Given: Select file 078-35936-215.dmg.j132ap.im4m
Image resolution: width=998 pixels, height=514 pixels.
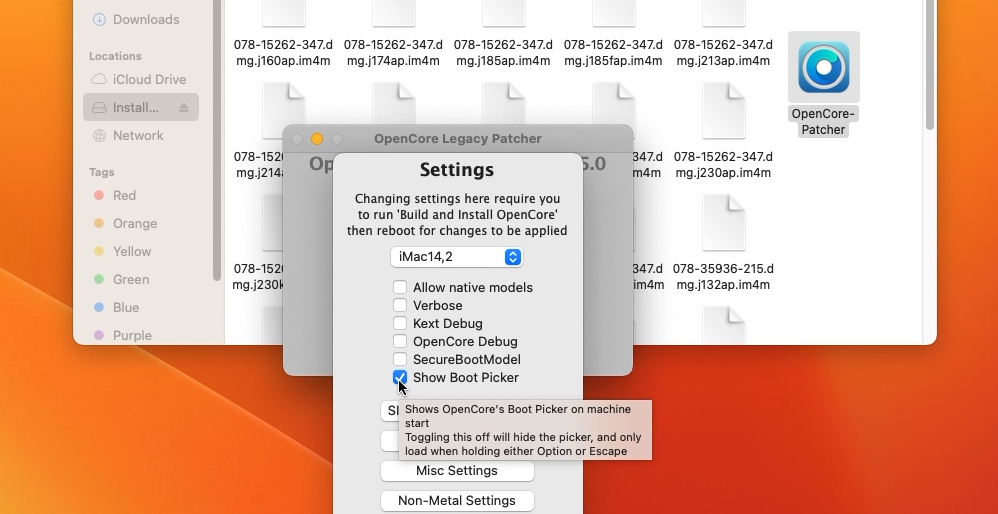Looking at the screenshot, I should [724, 277].
